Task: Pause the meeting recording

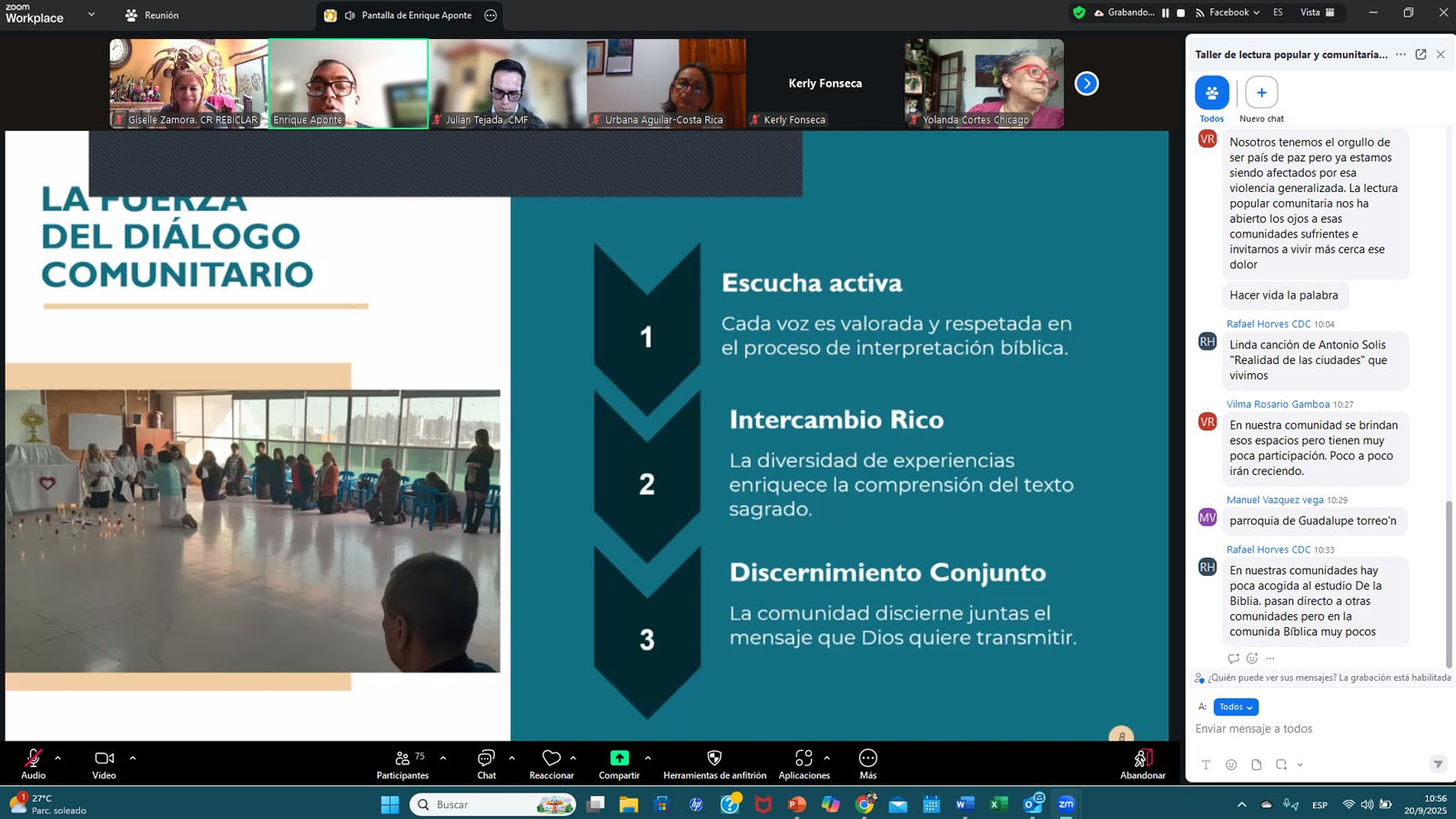Action: [1166, 13]
